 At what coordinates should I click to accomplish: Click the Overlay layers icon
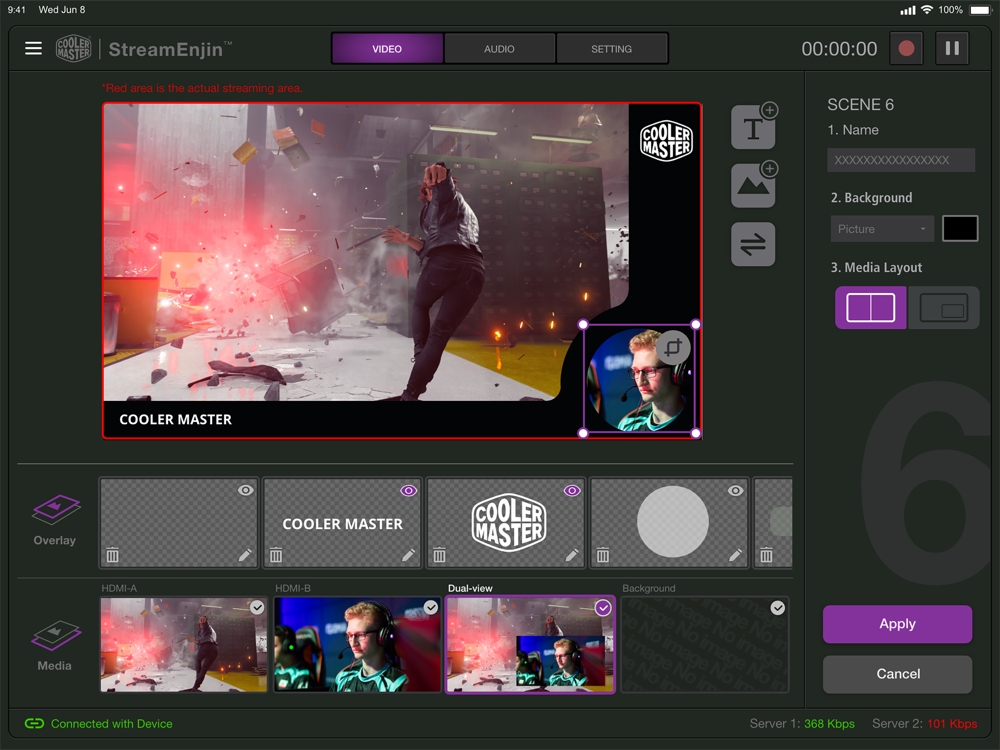pos(55,509)
